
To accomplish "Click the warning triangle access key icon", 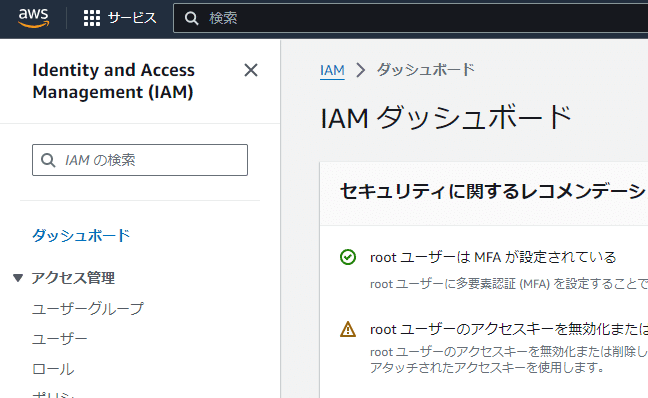I will pyautogui.click(x=348, y=329).
